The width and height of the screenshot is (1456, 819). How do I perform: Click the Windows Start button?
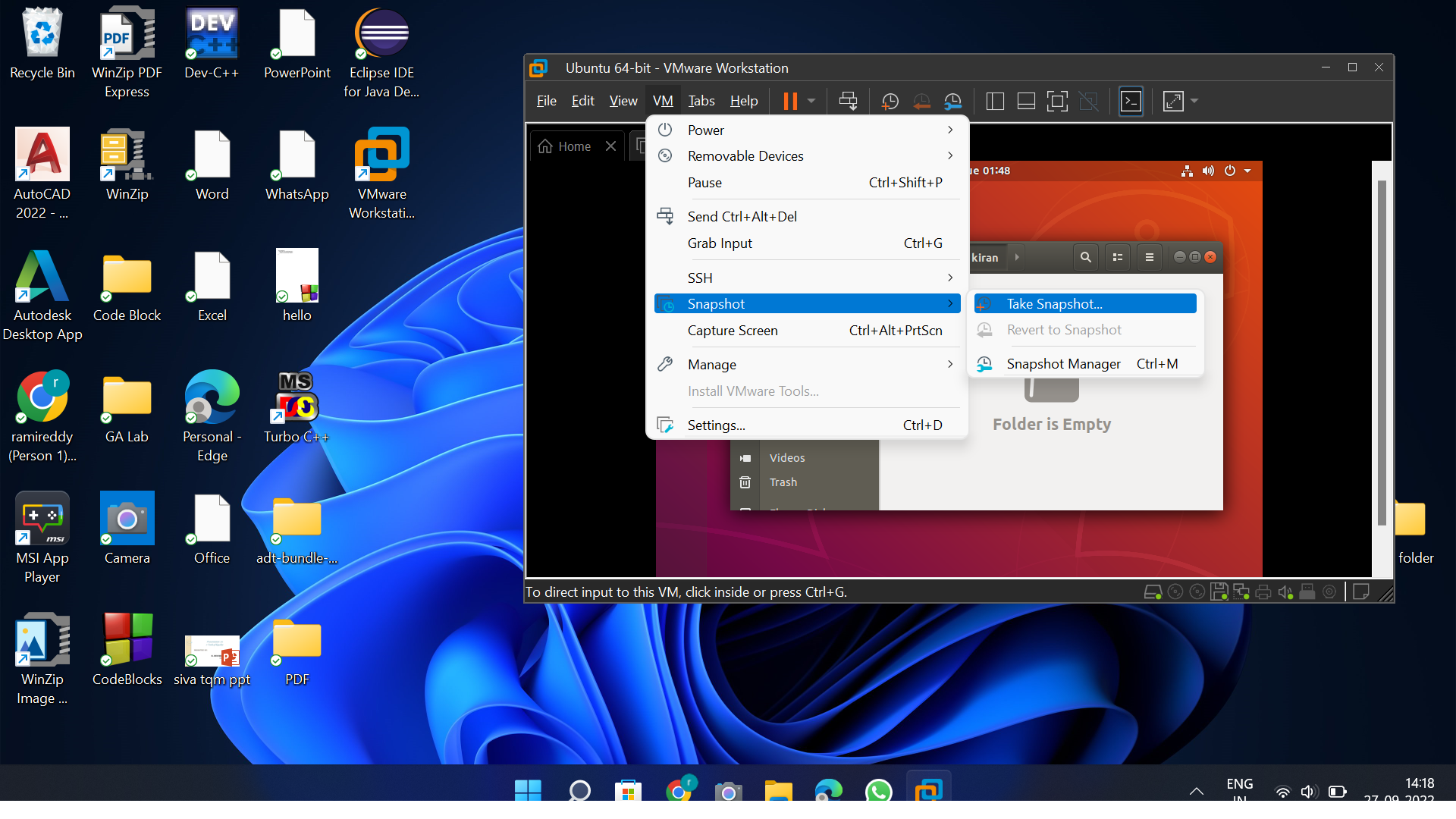(528, 791)
